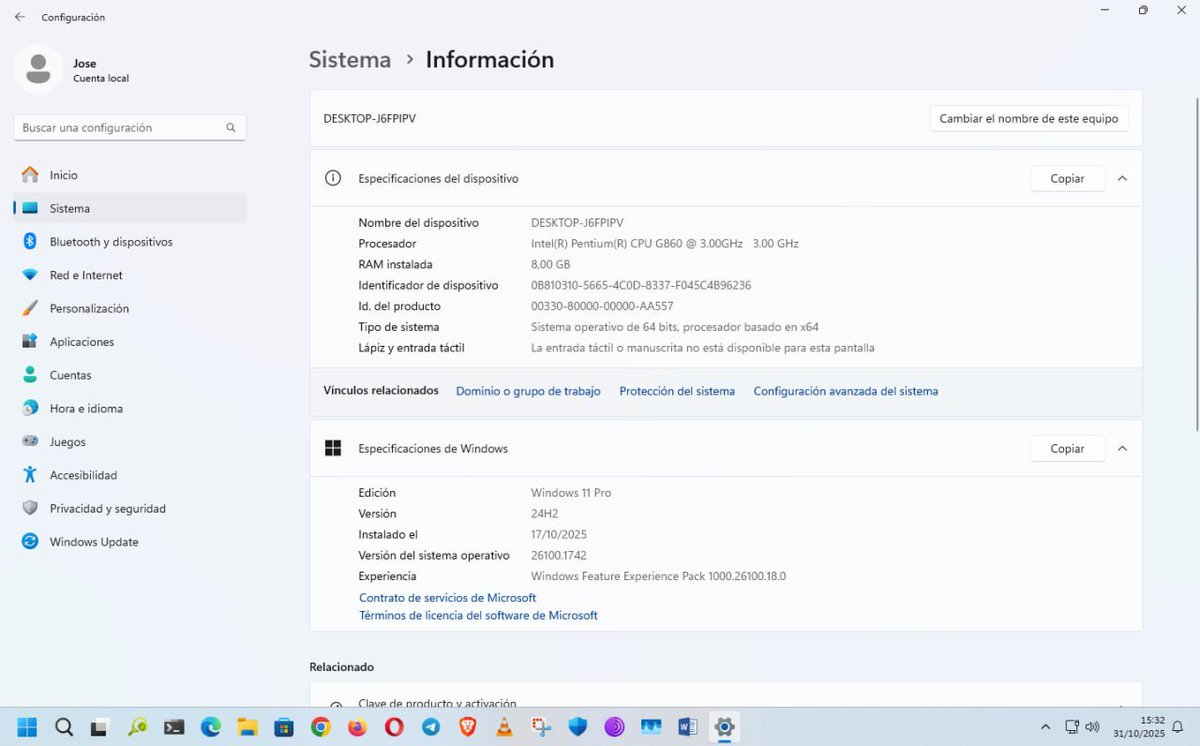Launch the Brave browser
Image resolution: width=1200 pixels, height=746 pixels.
click(x=466, y=727)
